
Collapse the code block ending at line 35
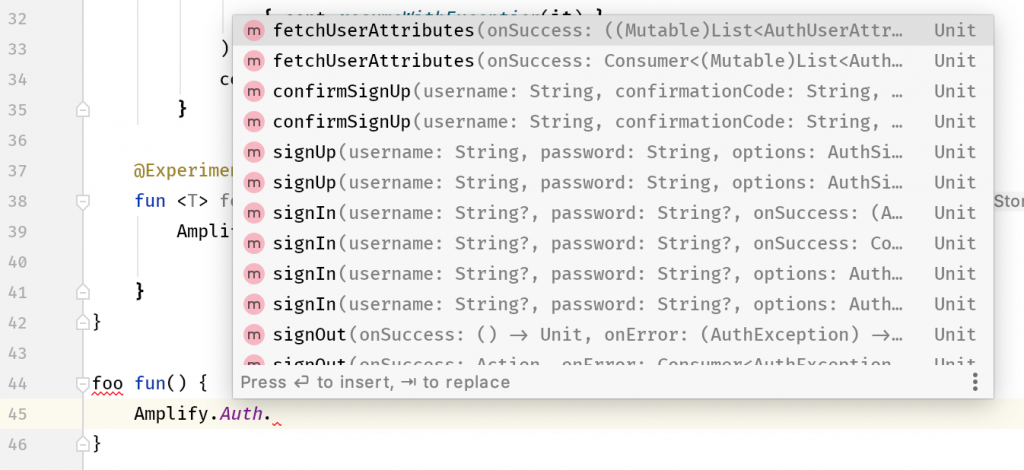point(82,109)
